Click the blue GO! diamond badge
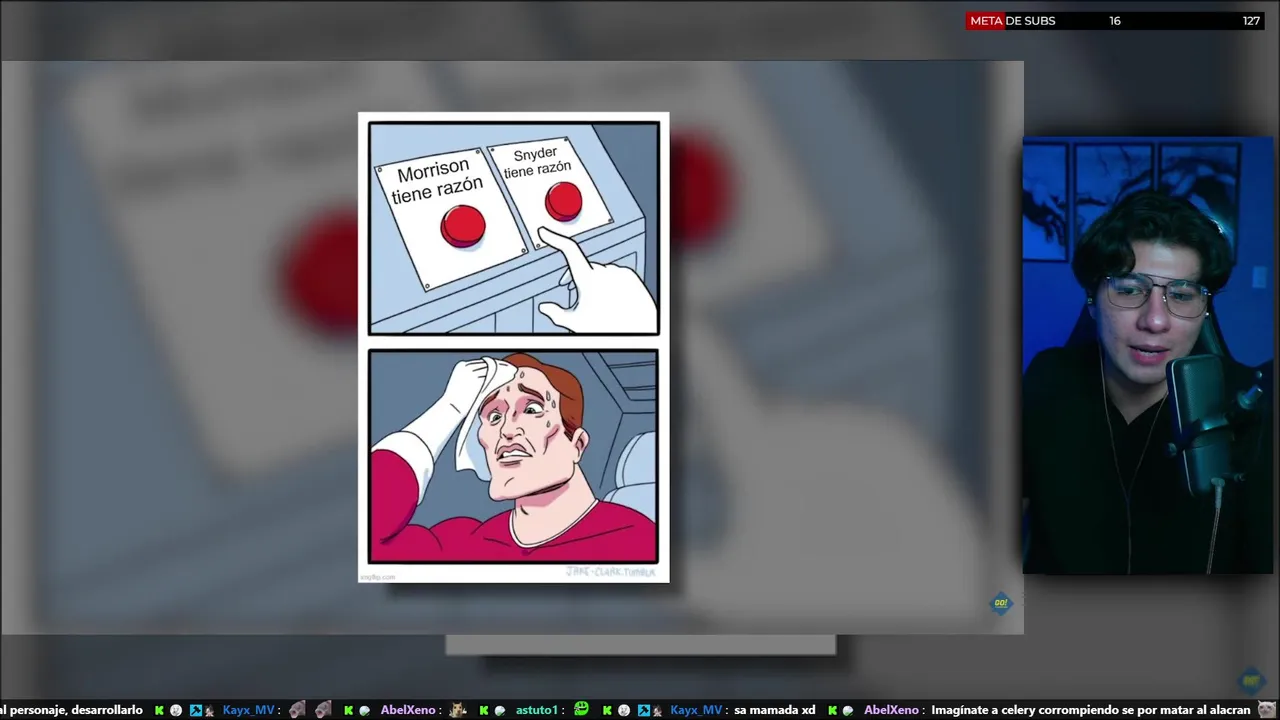This screenshot has width=1280, height=720. coord(1001,603)
